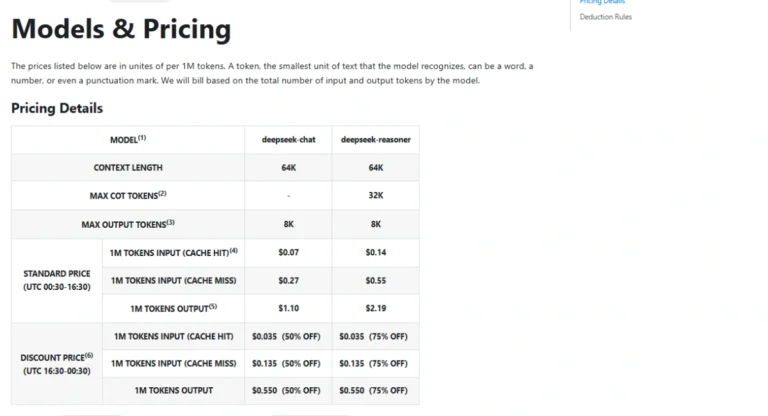Click $0.550 (75% OFF) cell
This screenshot has width=768, height=416.
click(376, 391)
